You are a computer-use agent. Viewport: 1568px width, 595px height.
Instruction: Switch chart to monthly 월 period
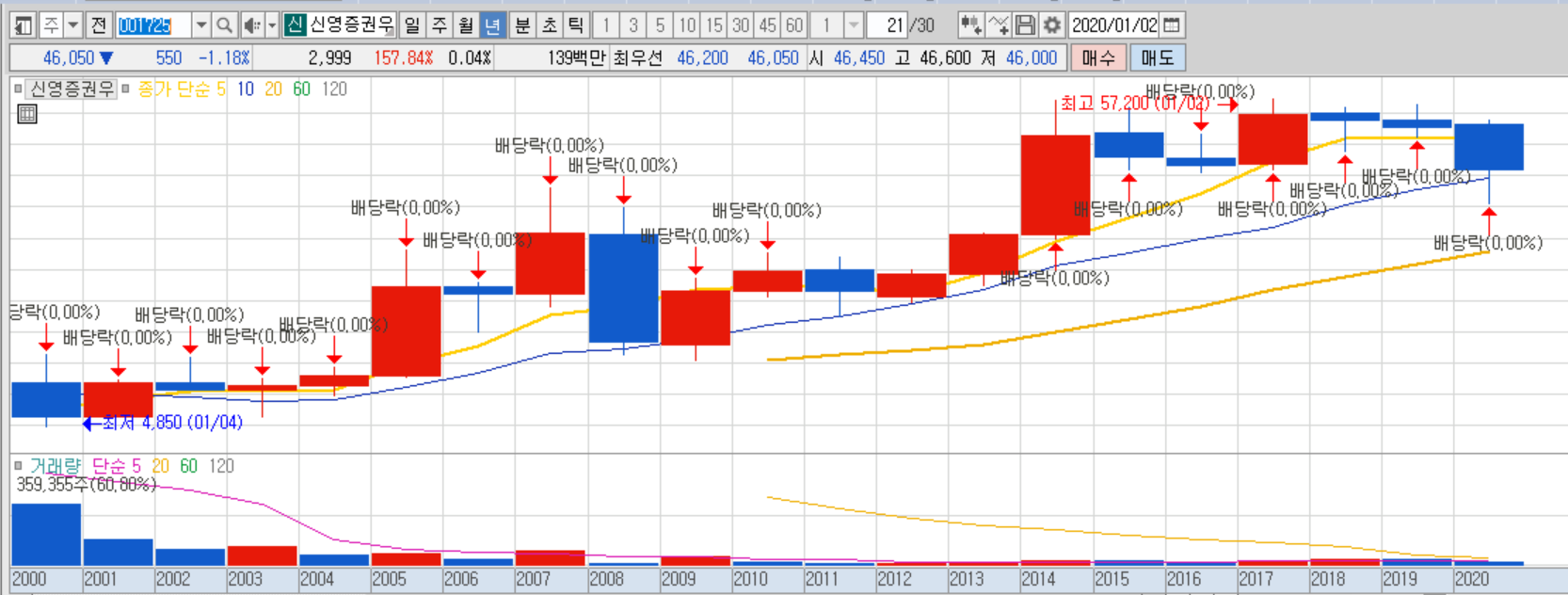click(x=465, y=25)
